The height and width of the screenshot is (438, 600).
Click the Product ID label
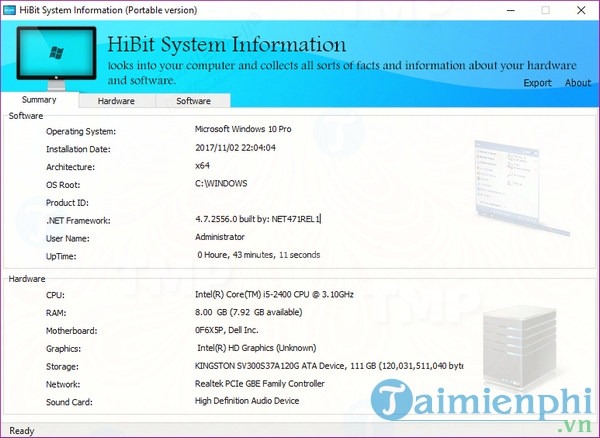pyautogui.click(x=67, y=203)
